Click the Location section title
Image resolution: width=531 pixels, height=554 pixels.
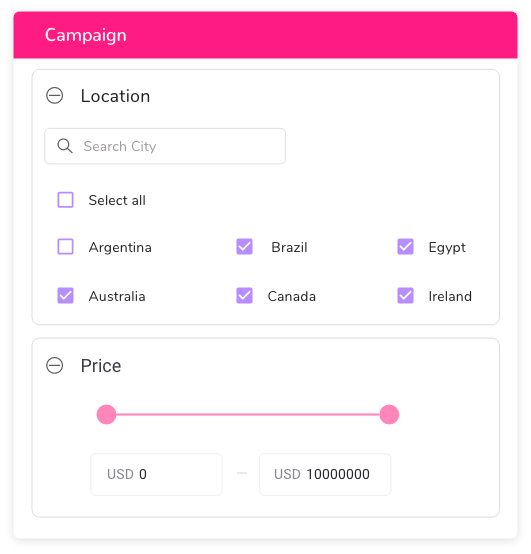pos(115,96)
